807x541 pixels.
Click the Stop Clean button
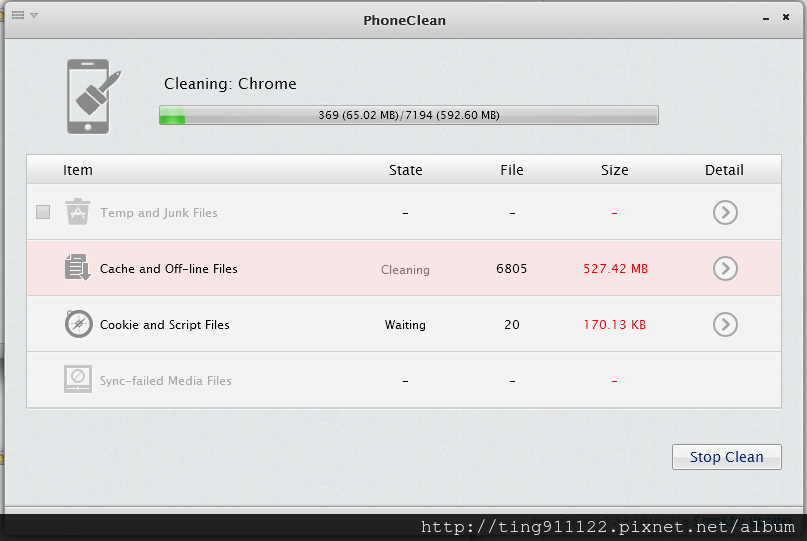(x=726, y=457)
